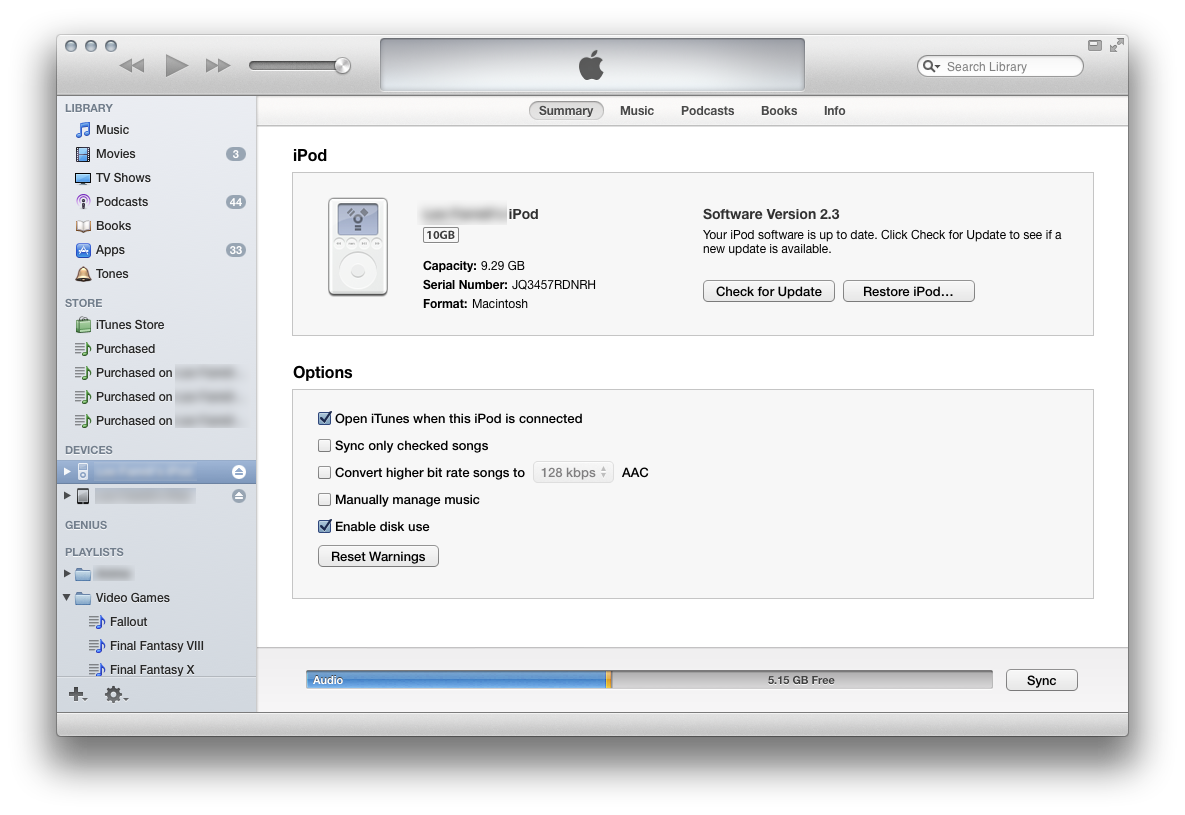
Task: Click the Movies count badge 3
Action: 236,154
